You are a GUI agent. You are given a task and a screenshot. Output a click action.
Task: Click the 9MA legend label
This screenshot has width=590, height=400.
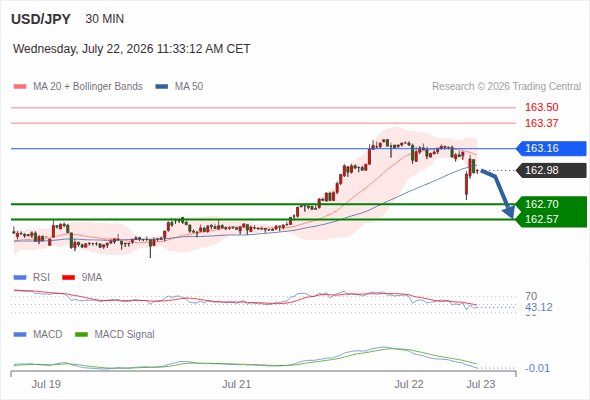point(92,278)
